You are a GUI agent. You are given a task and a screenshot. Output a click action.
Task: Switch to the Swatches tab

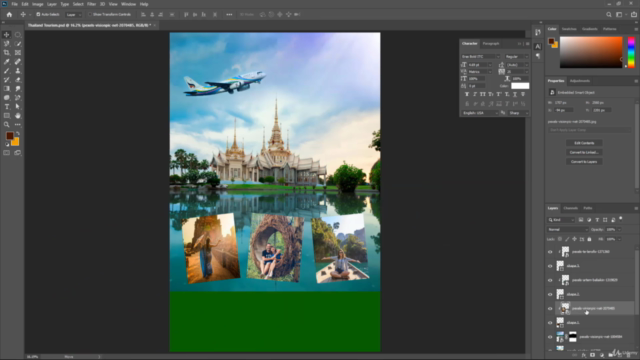tap(569, 29)
